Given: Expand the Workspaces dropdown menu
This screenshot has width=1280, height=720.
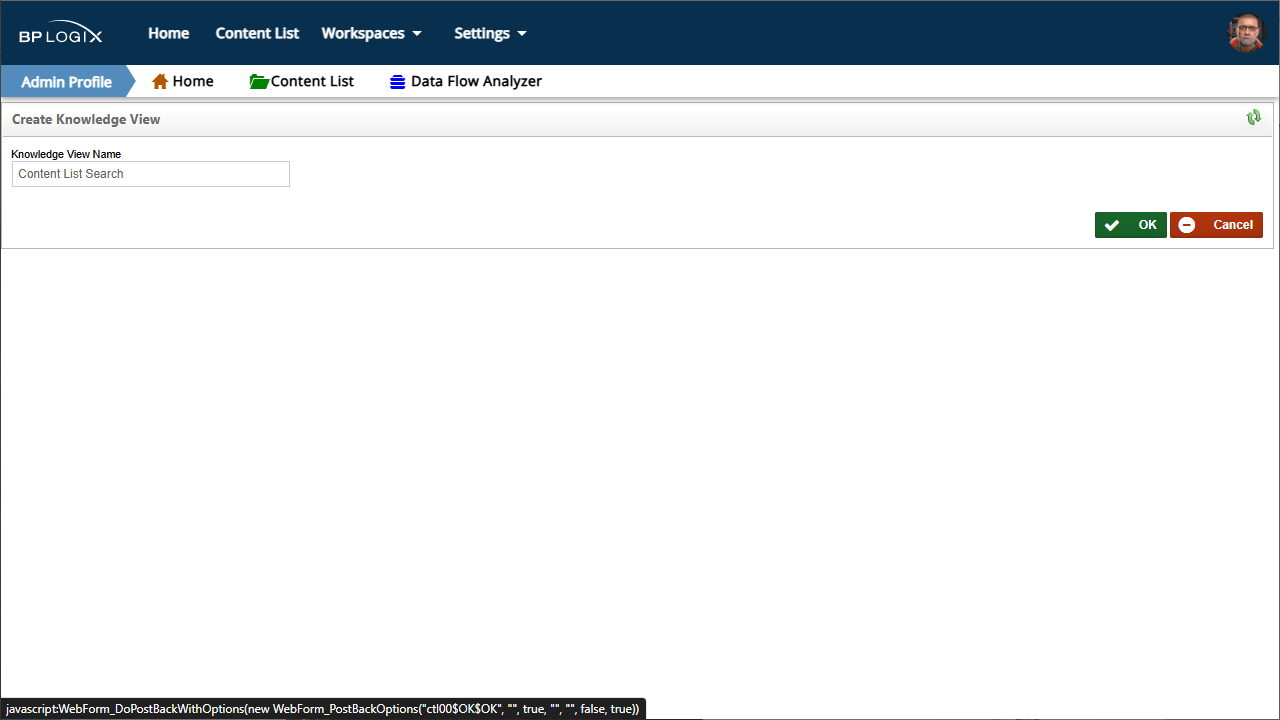Looking at the screenshot, I should pyautogui.click(x=371, y=33).
